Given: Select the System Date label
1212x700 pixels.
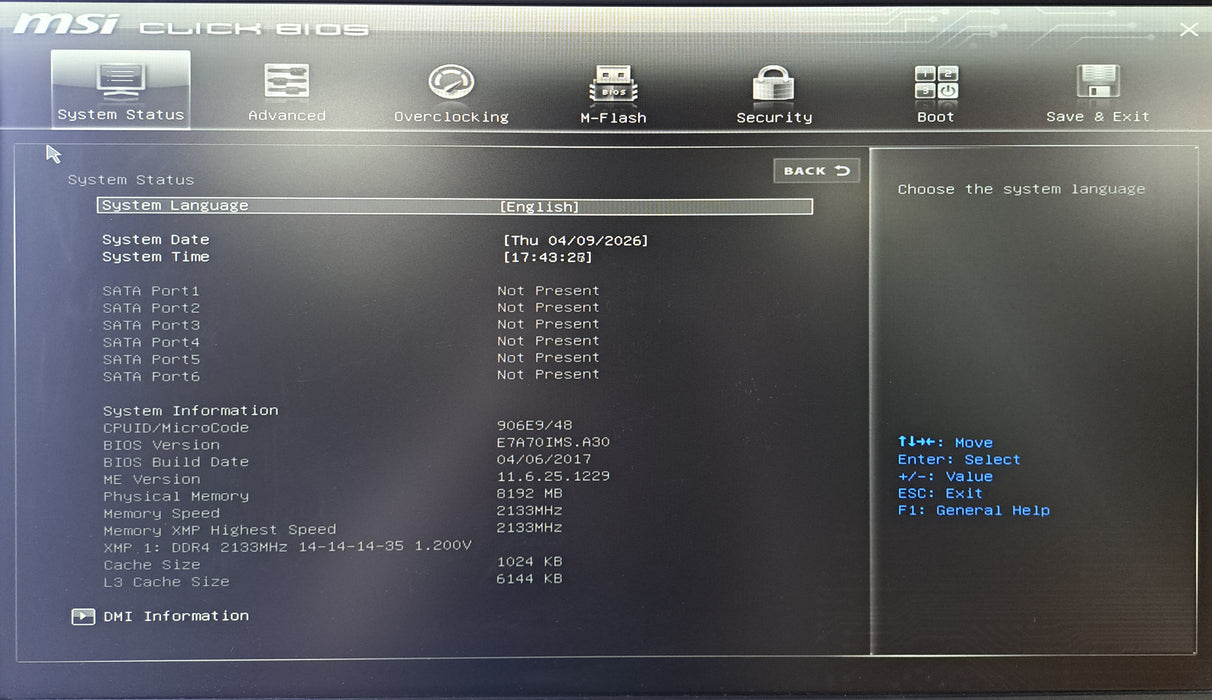Looking at the screenshot, I should pyautogui.click(x=156, y=240).
